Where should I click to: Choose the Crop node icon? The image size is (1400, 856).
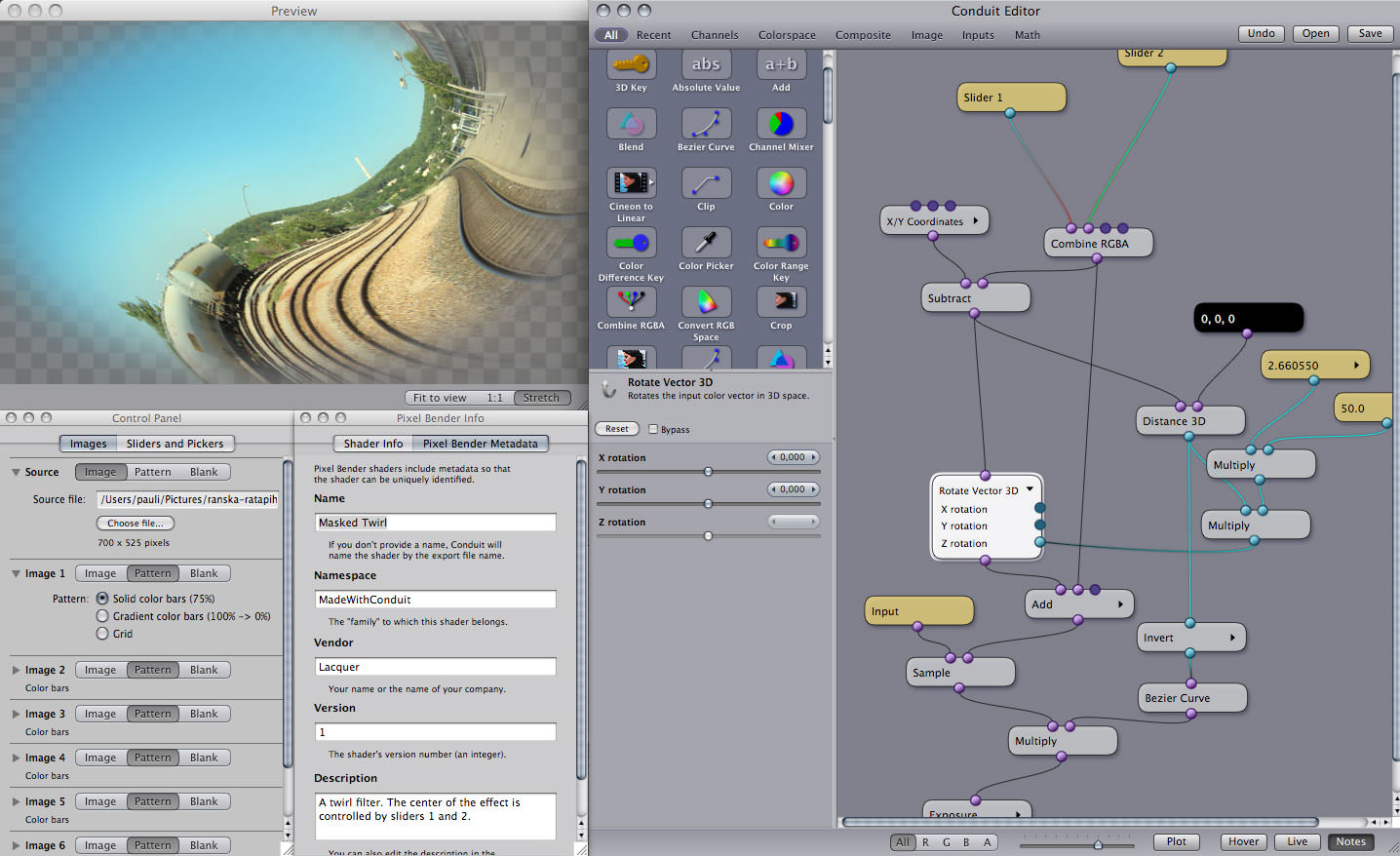click(x=781, y=302)
